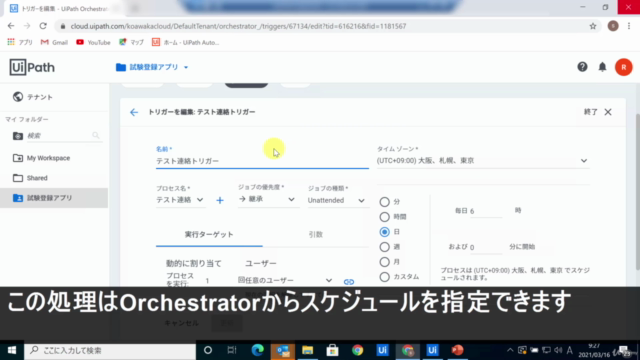Select the カスタム radio button
Screen dimensions: 640x360
[384, 277]
